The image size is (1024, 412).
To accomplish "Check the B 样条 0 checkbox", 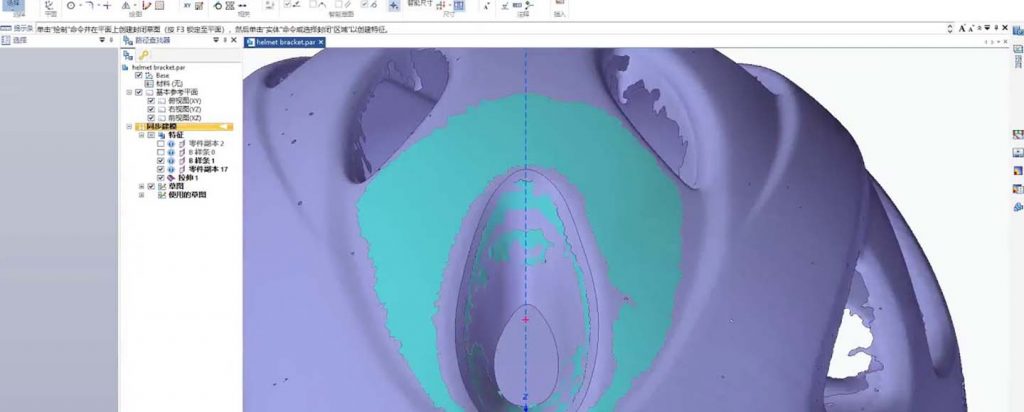I will point(161,152).
